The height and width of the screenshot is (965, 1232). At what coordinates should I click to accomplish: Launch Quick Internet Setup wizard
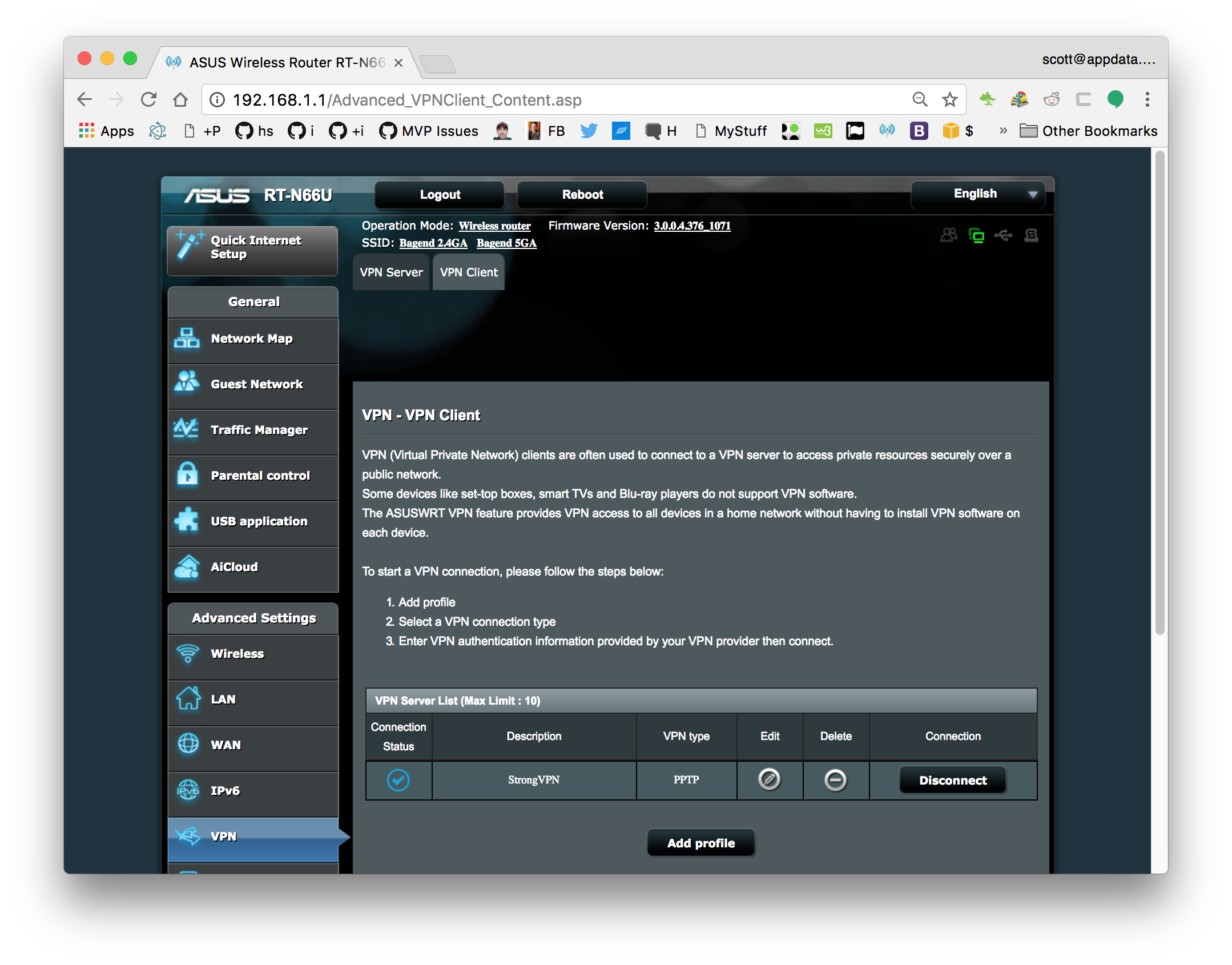click(252, 250)
